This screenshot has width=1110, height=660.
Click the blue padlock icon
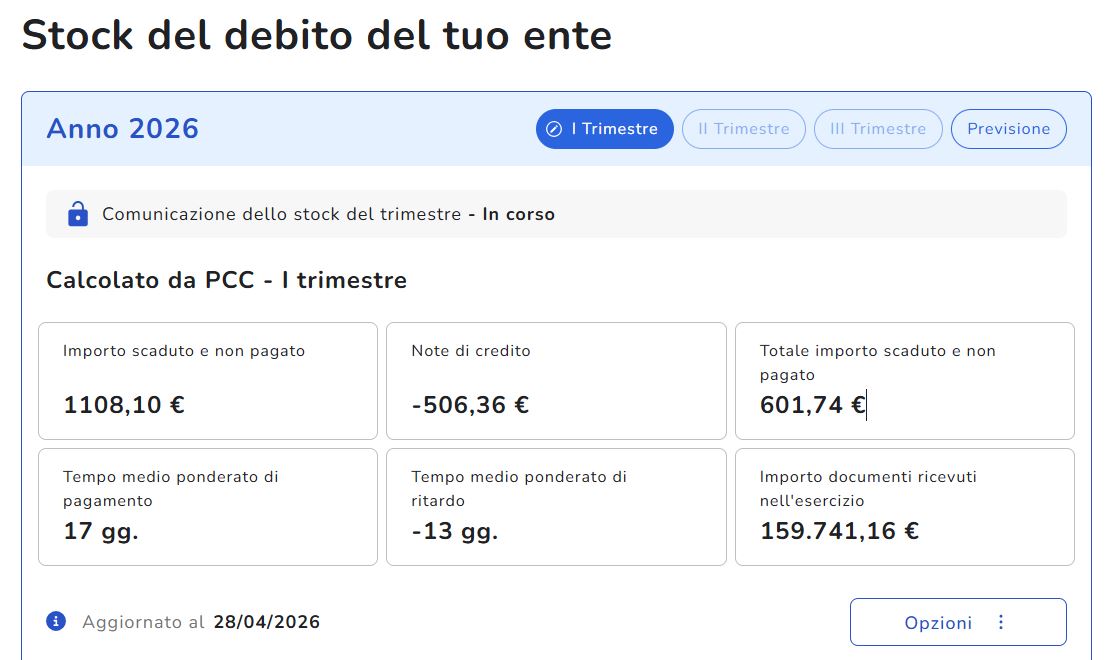78,213
